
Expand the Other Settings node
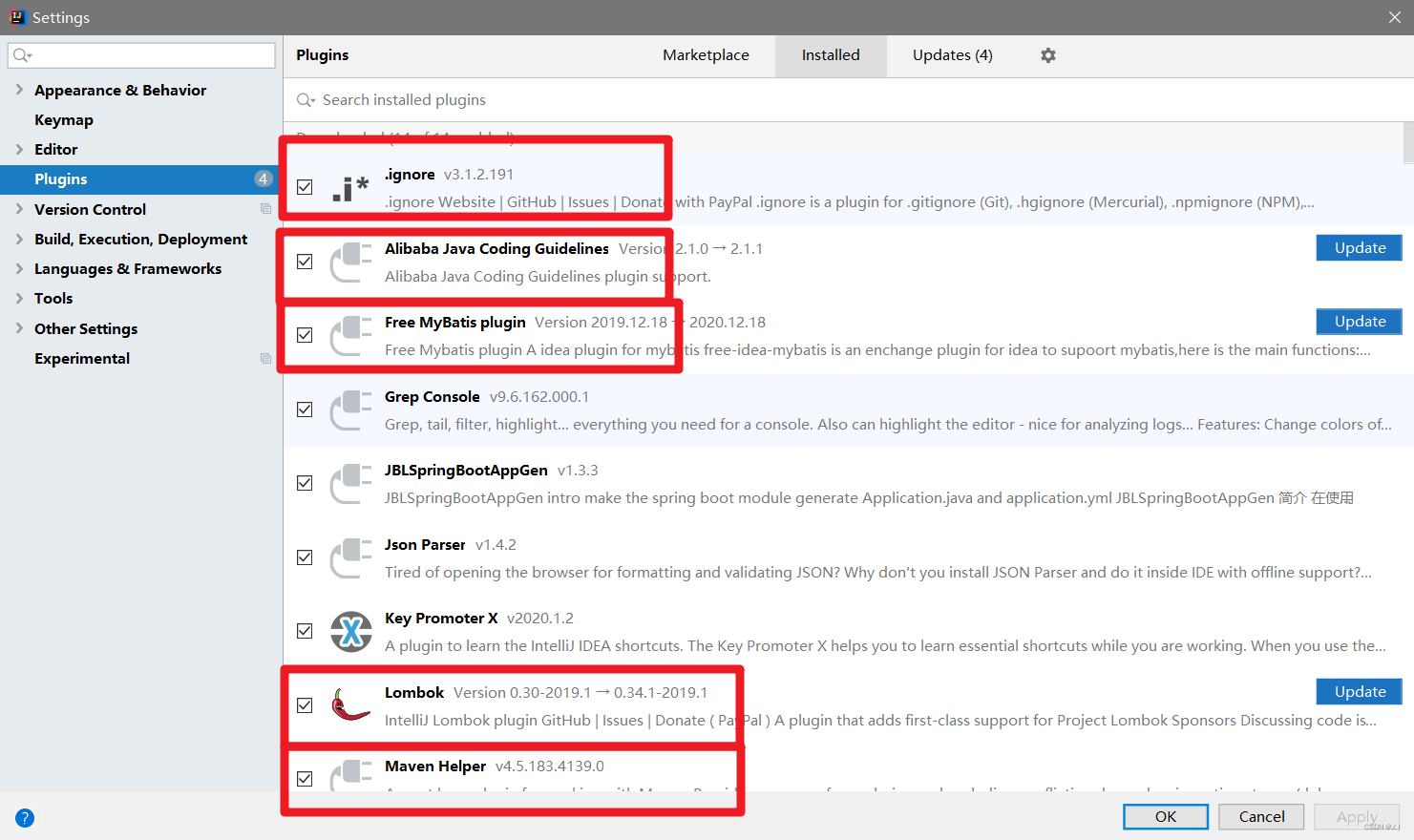coord(19,328)
